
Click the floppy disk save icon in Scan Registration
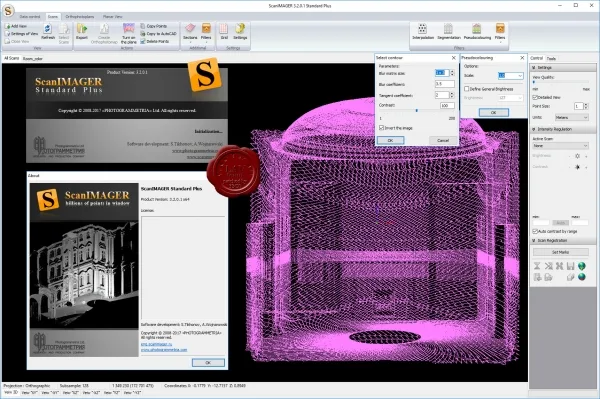click(x=571, y=266)
